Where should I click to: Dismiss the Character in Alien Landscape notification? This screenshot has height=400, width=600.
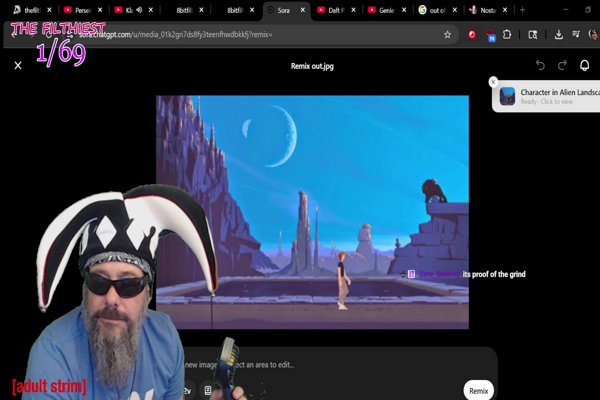(x=493, y=82)
